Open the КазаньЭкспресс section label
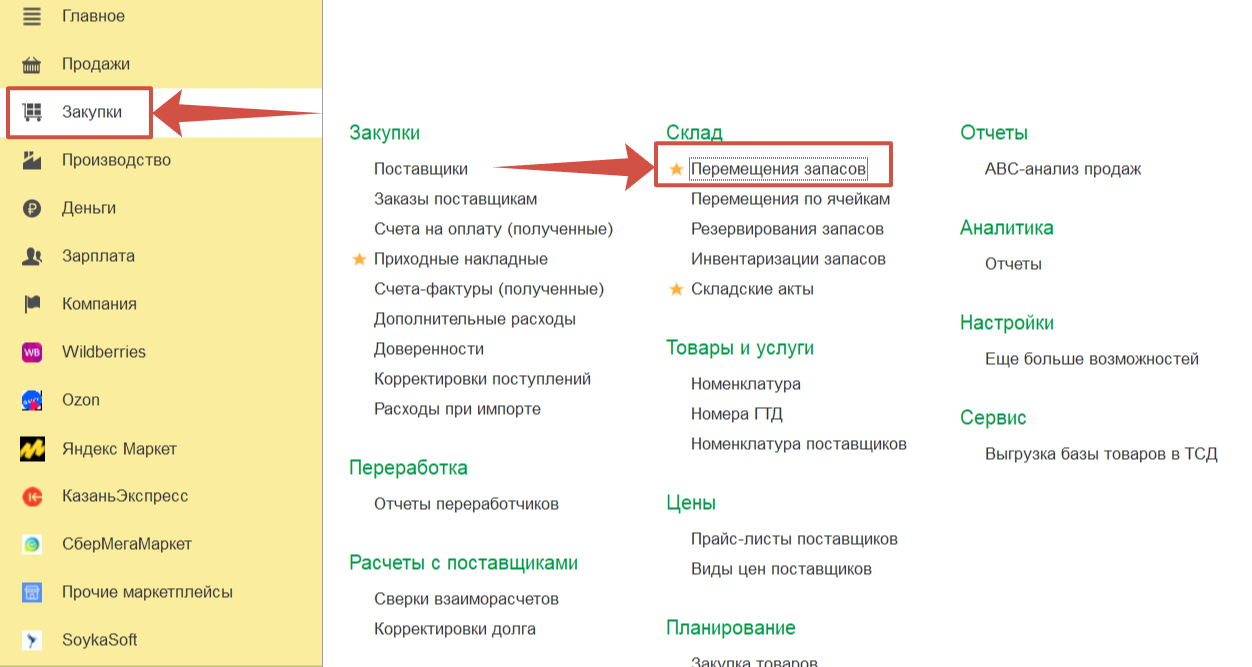1252x667 pixels. 125,496
